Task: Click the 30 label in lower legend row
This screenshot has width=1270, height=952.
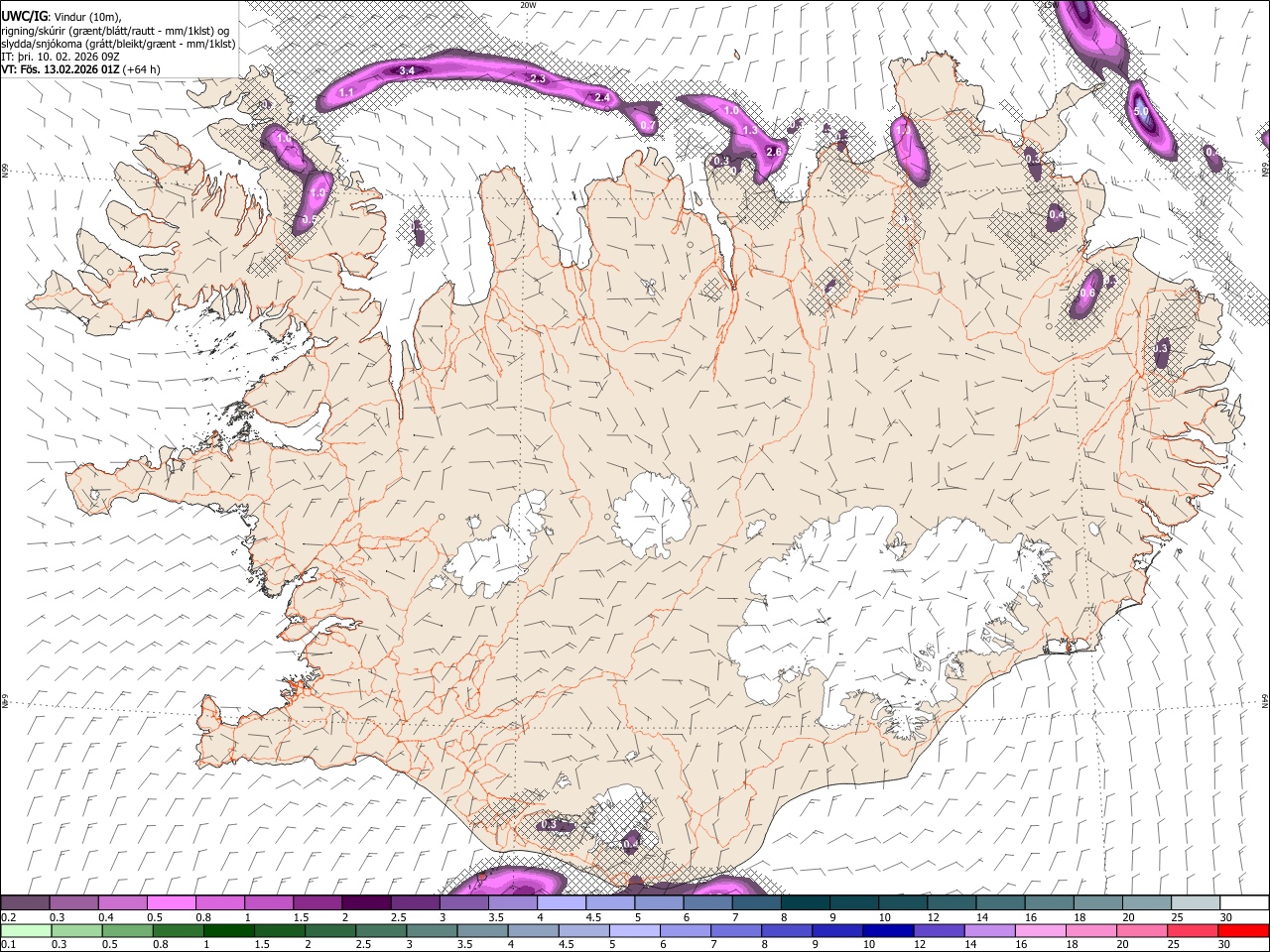Action: (x=1224, y=944)
